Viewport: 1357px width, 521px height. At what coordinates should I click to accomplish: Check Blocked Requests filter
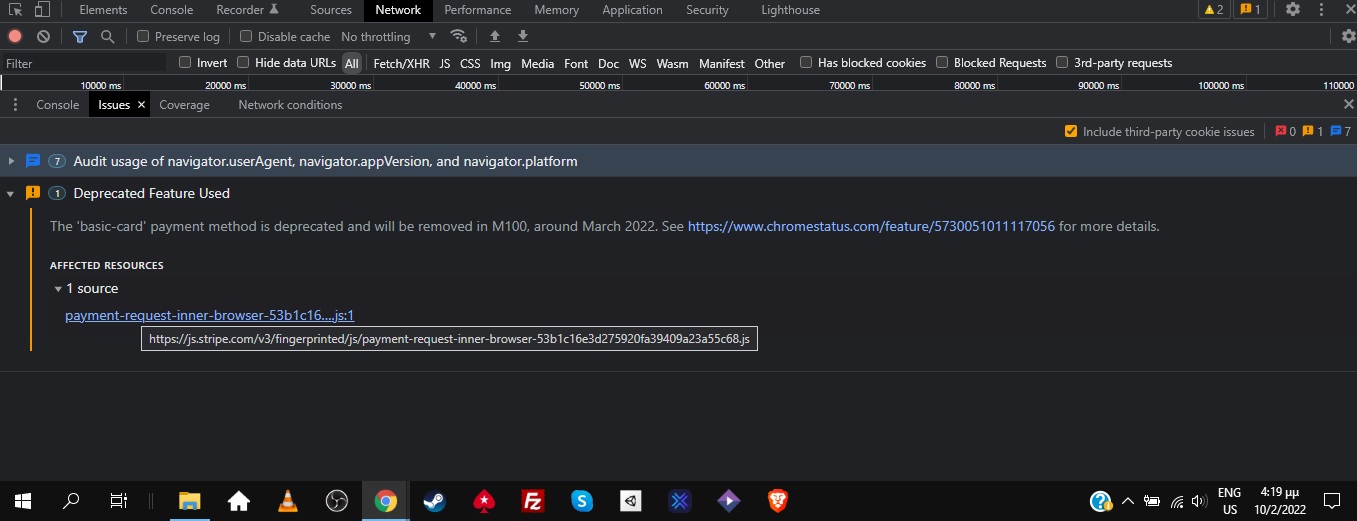point(942,62)
